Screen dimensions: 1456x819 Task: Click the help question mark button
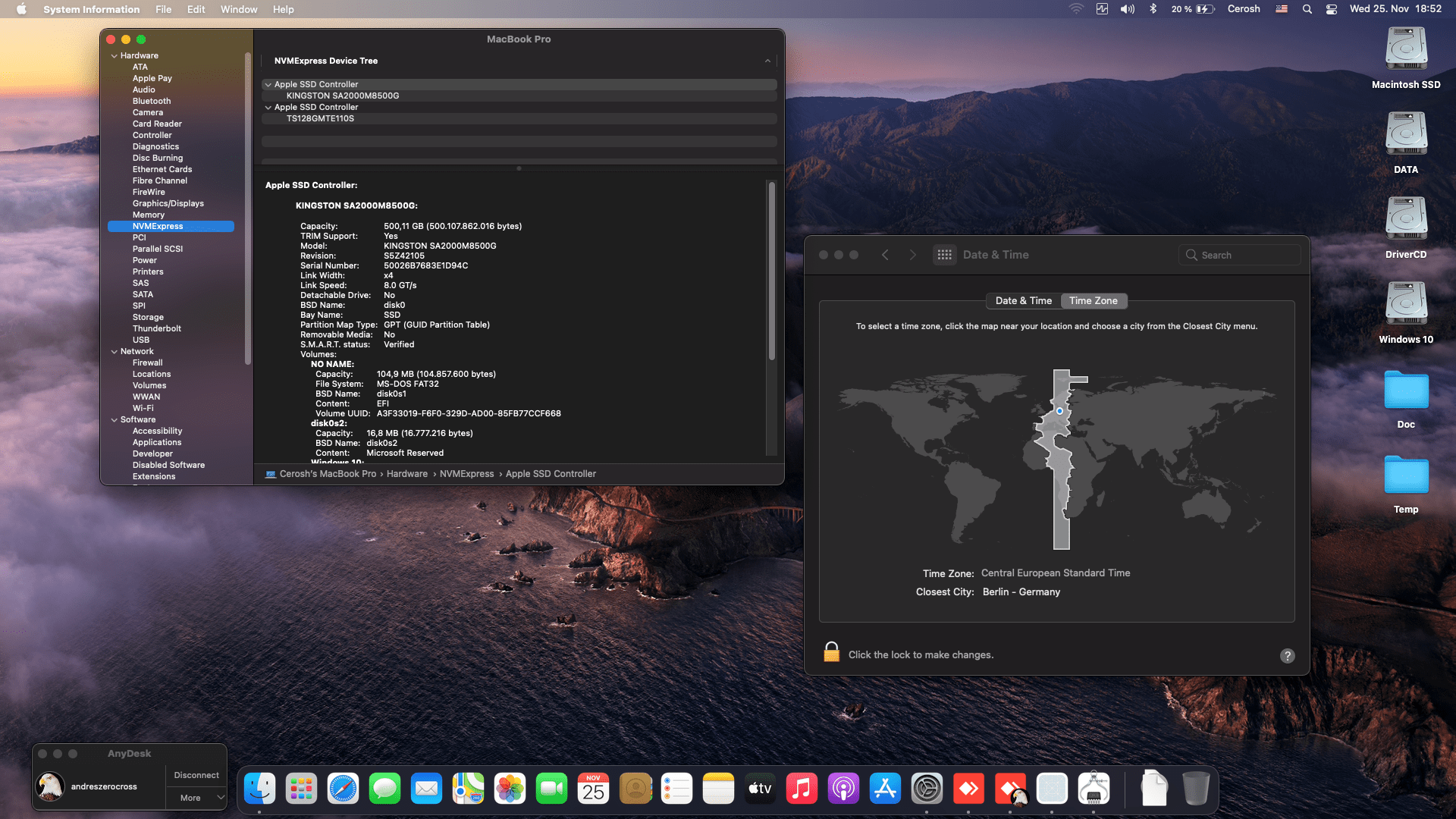point(1287,656)
